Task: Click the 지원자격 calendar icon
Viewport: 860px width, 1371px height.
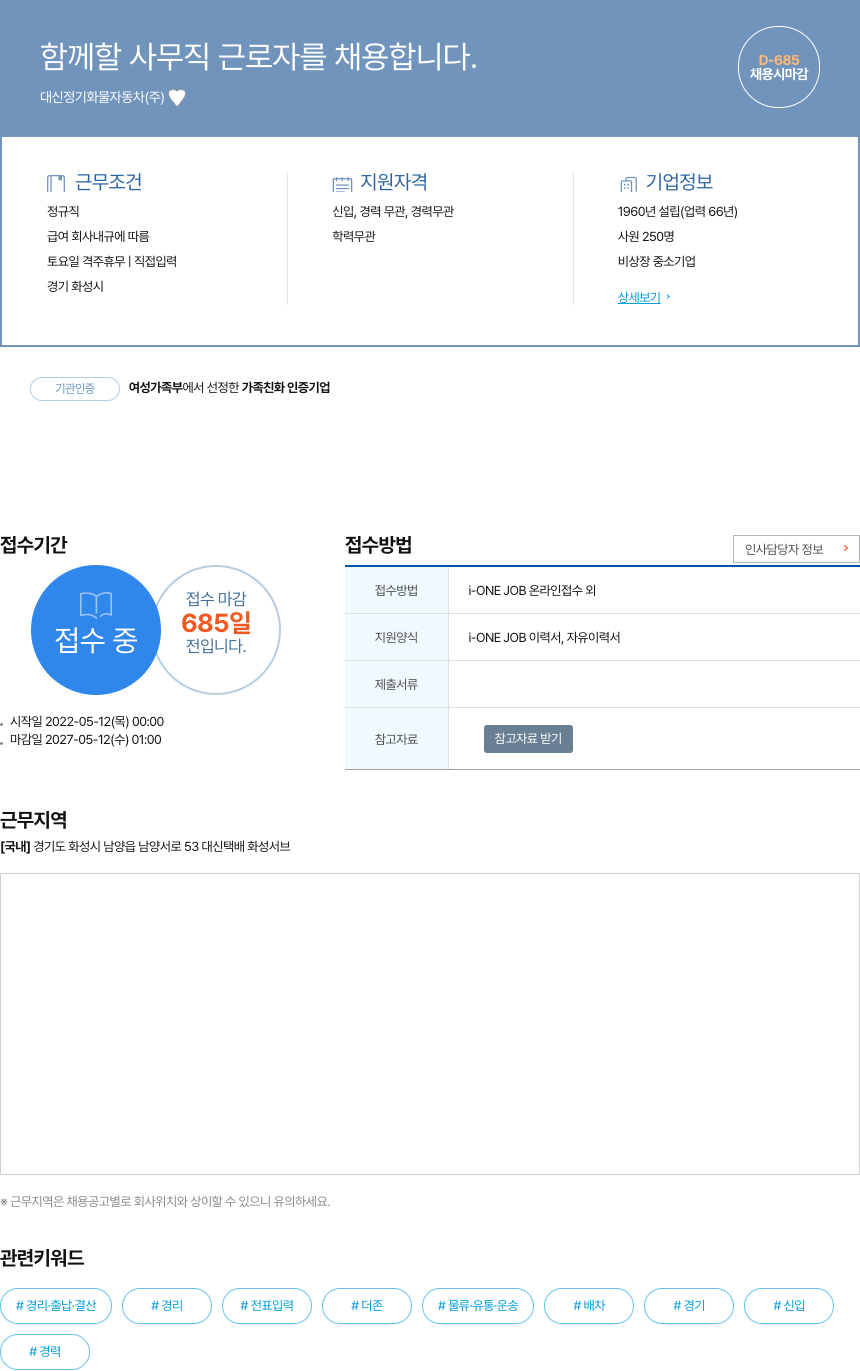Action: click(342, 183)
